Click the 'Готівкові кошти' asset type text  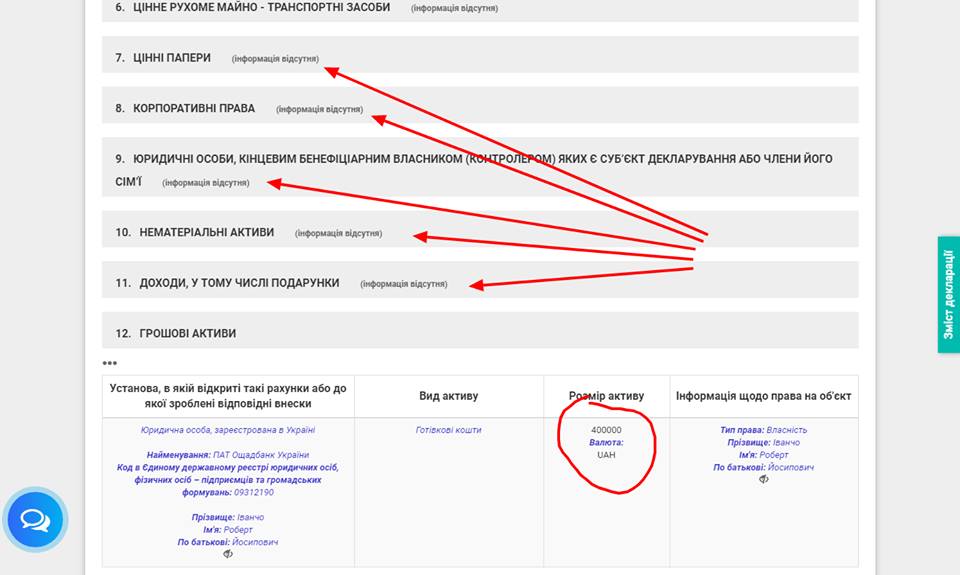tap(448, 430)
